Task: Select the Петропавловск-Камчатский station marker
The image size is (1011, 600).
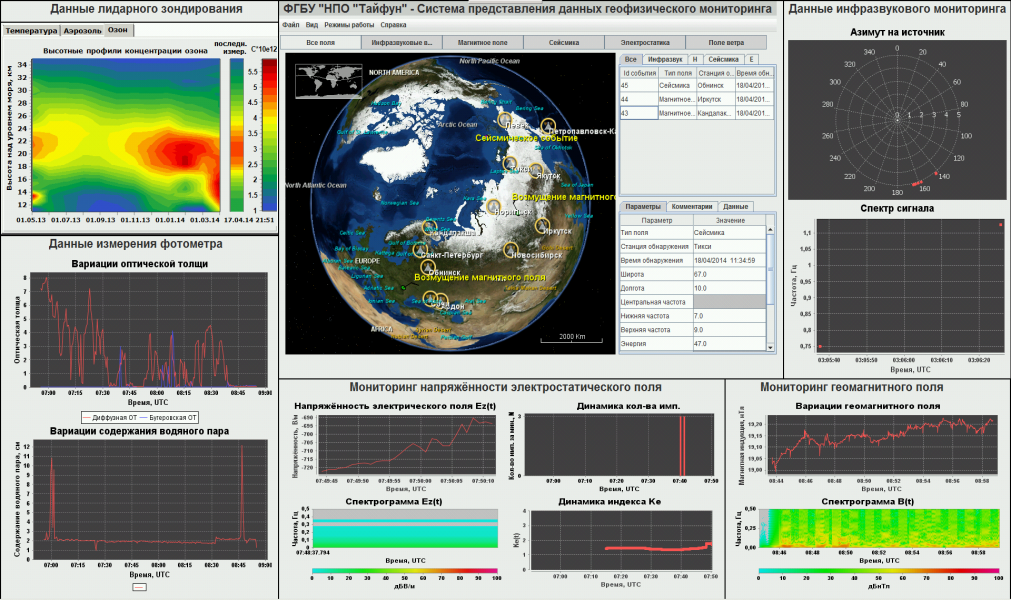Action: tap(548, 125)
